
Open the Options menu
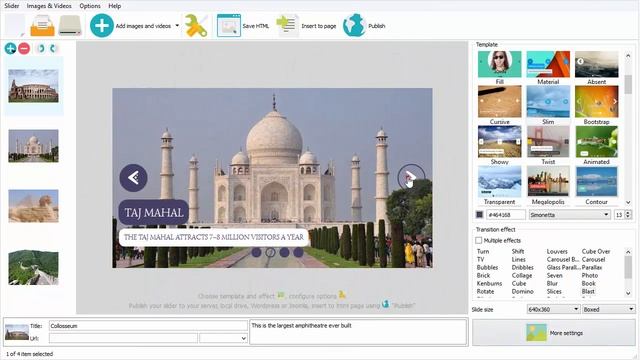click(x=90, y=6)
